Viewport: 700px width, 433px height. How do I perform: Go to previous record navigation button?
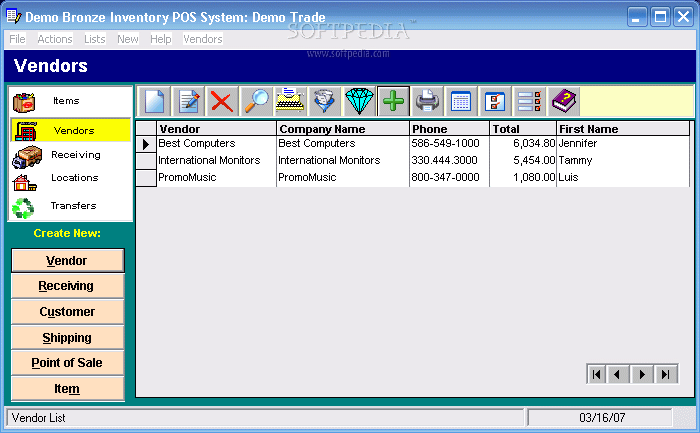pos(618,374)
